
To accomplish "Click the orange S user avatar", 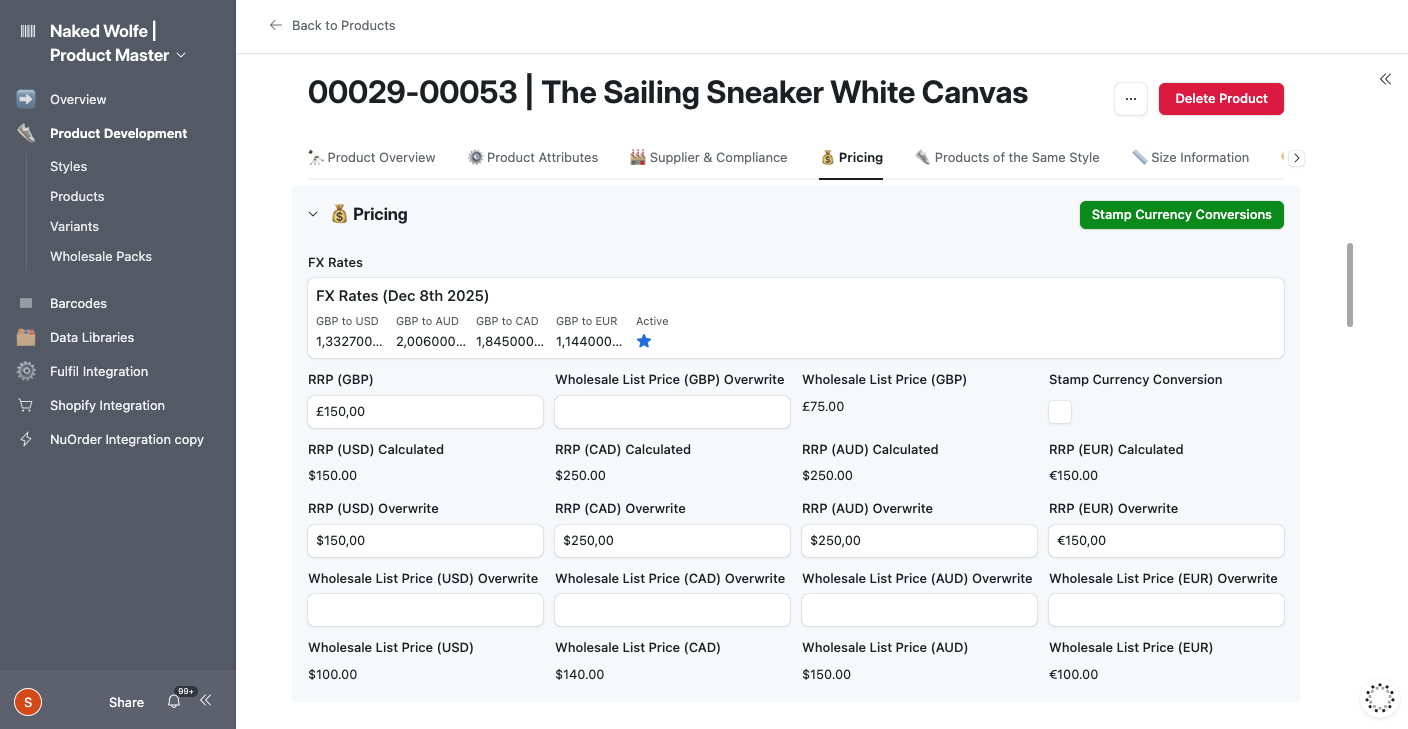I will click(x=28, y=702).
